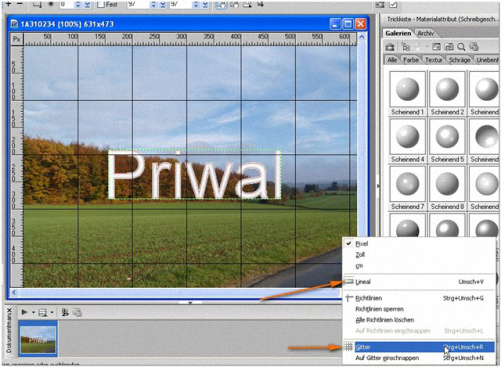Screen dimensions: 501x367
Task: Open dropdown arrow next to list layout icon
Action: [x=52, y=313]
